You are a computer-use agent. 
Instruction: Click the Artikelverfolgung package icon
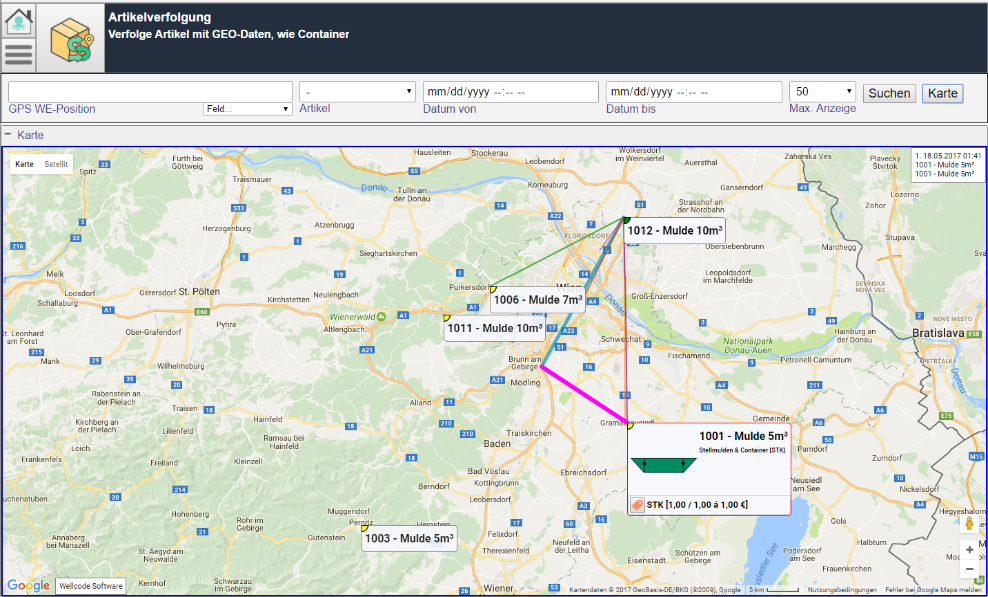[71, 39]
